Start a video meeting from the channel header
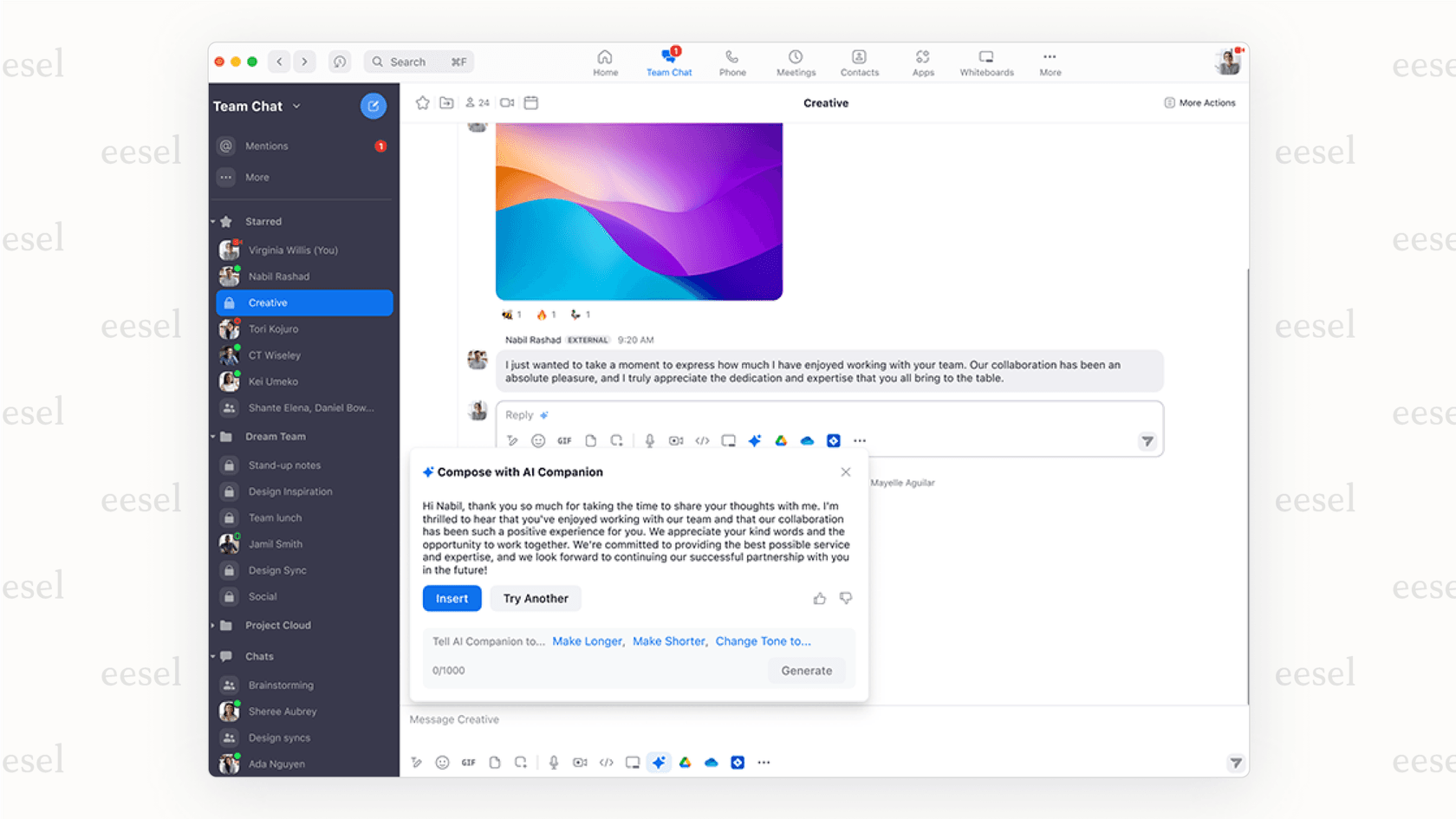Image resolution: width=1456 pixels, height=819 pixels. [506, 102]
